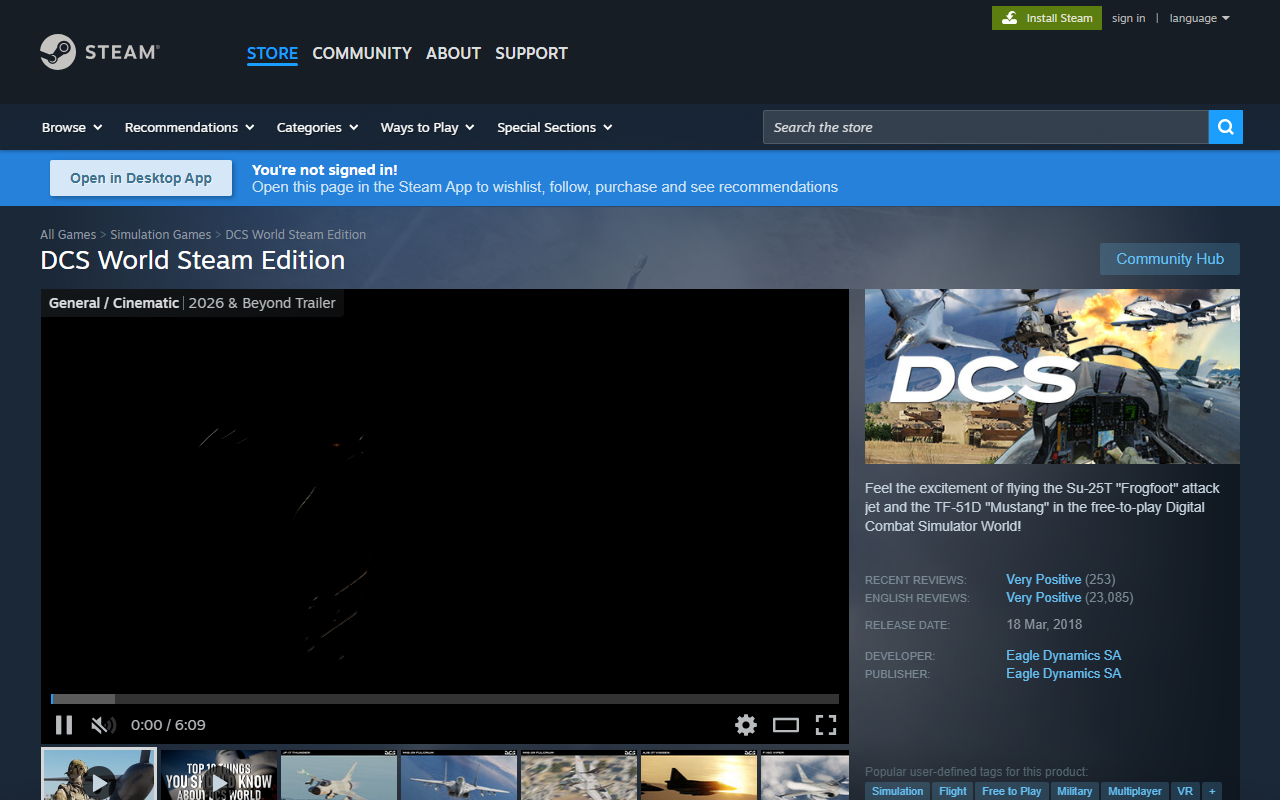Open English reviews Very Positive link
1280x800 pixels.
click(x=1043, y=597)
